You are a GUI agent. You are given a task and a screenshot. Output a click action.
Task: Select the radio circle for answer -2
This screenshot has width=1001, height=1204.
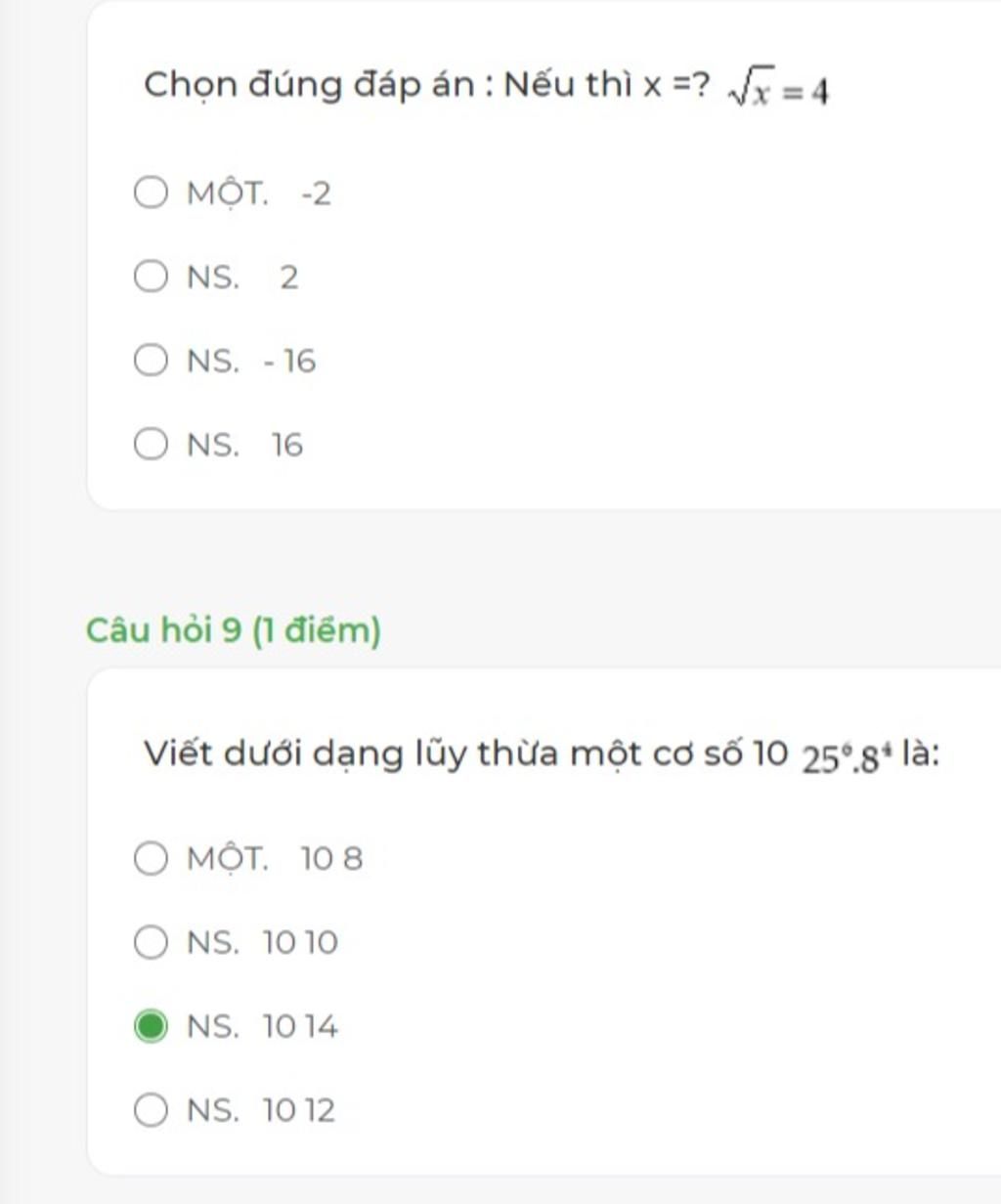[x=151, y=193]
